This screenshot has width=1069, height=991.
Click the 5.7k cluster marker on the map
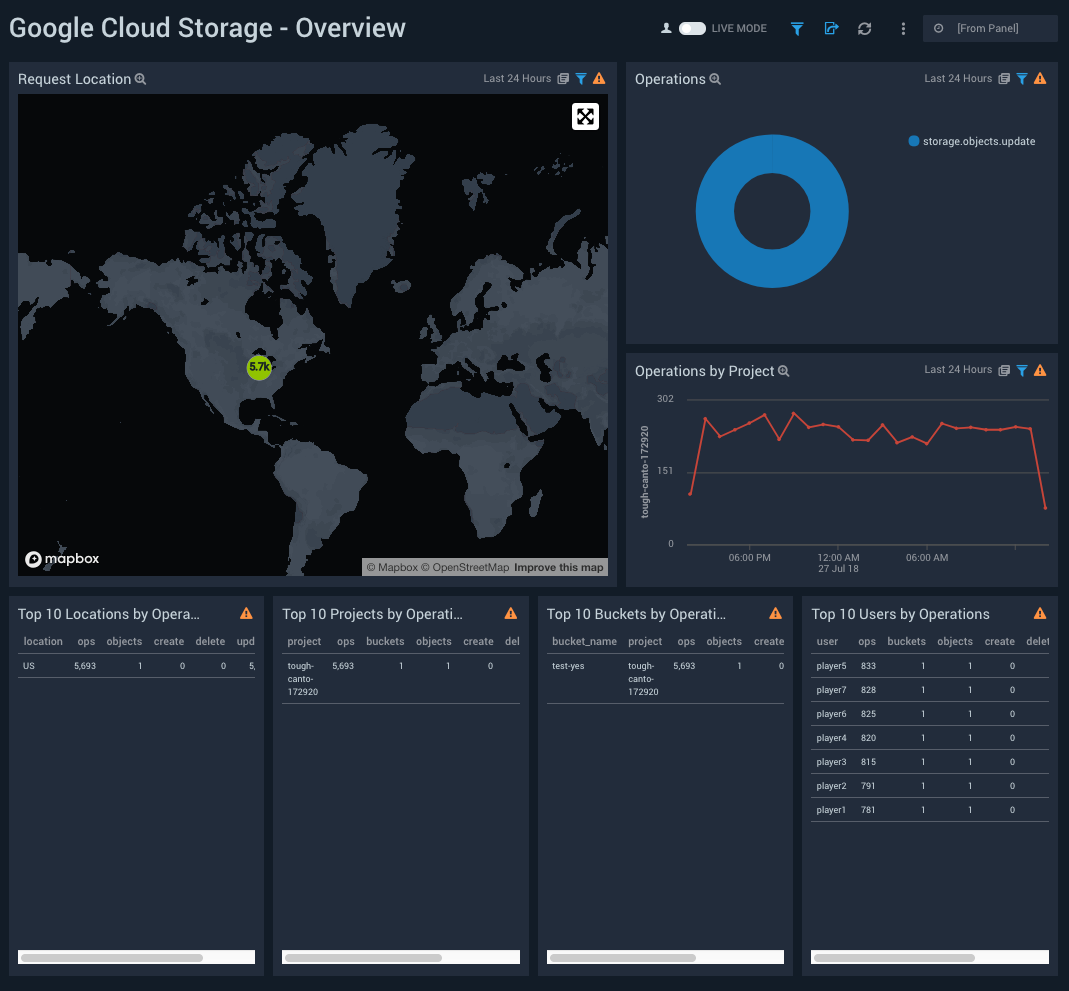pos(260,367)
